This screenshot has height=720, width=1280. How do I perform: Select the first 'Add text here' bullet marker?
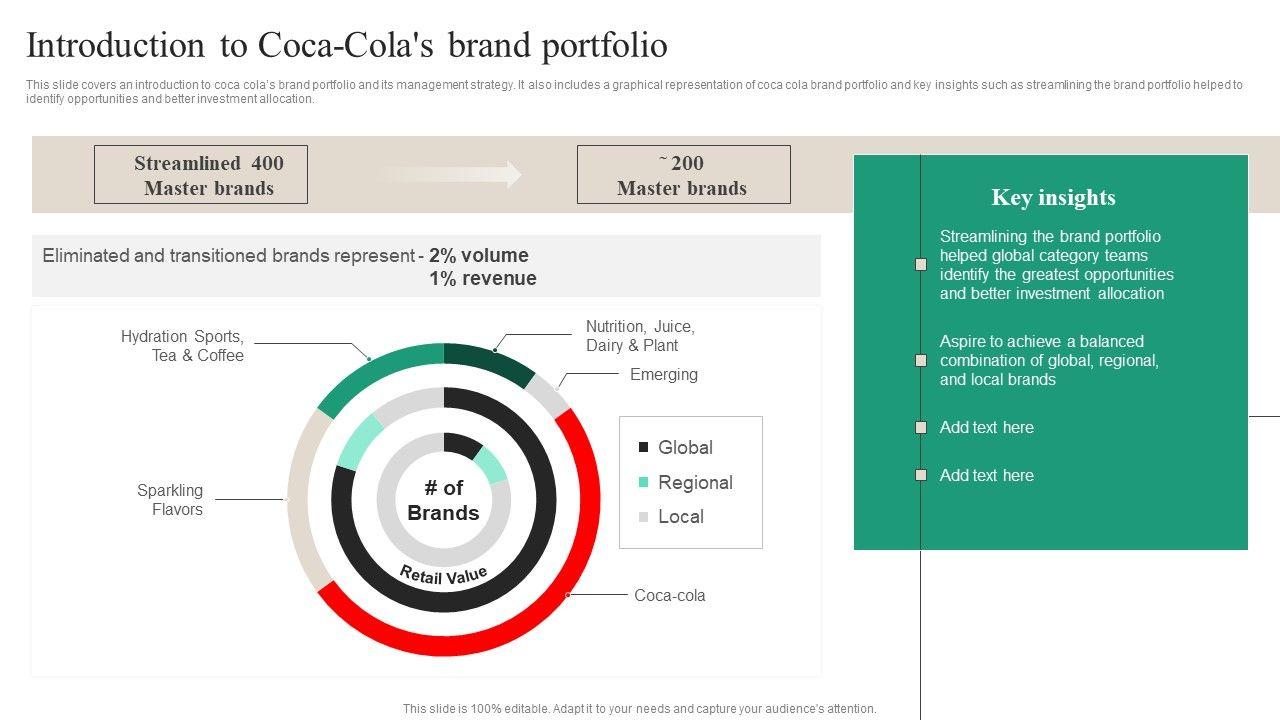(x=921, y=428)
